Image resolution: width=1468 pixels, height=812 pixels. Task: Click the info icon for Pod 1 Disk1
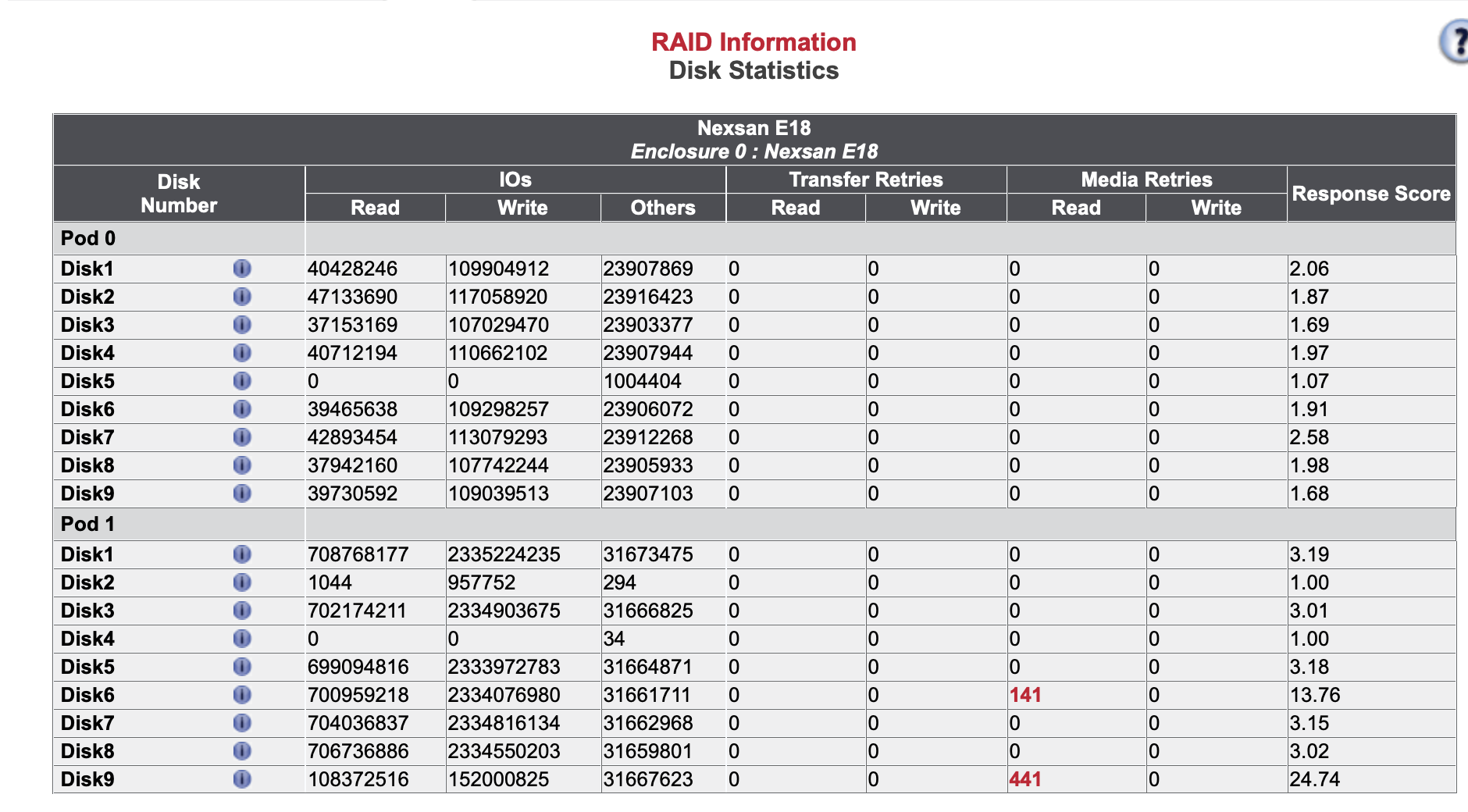tap(242, 554)
